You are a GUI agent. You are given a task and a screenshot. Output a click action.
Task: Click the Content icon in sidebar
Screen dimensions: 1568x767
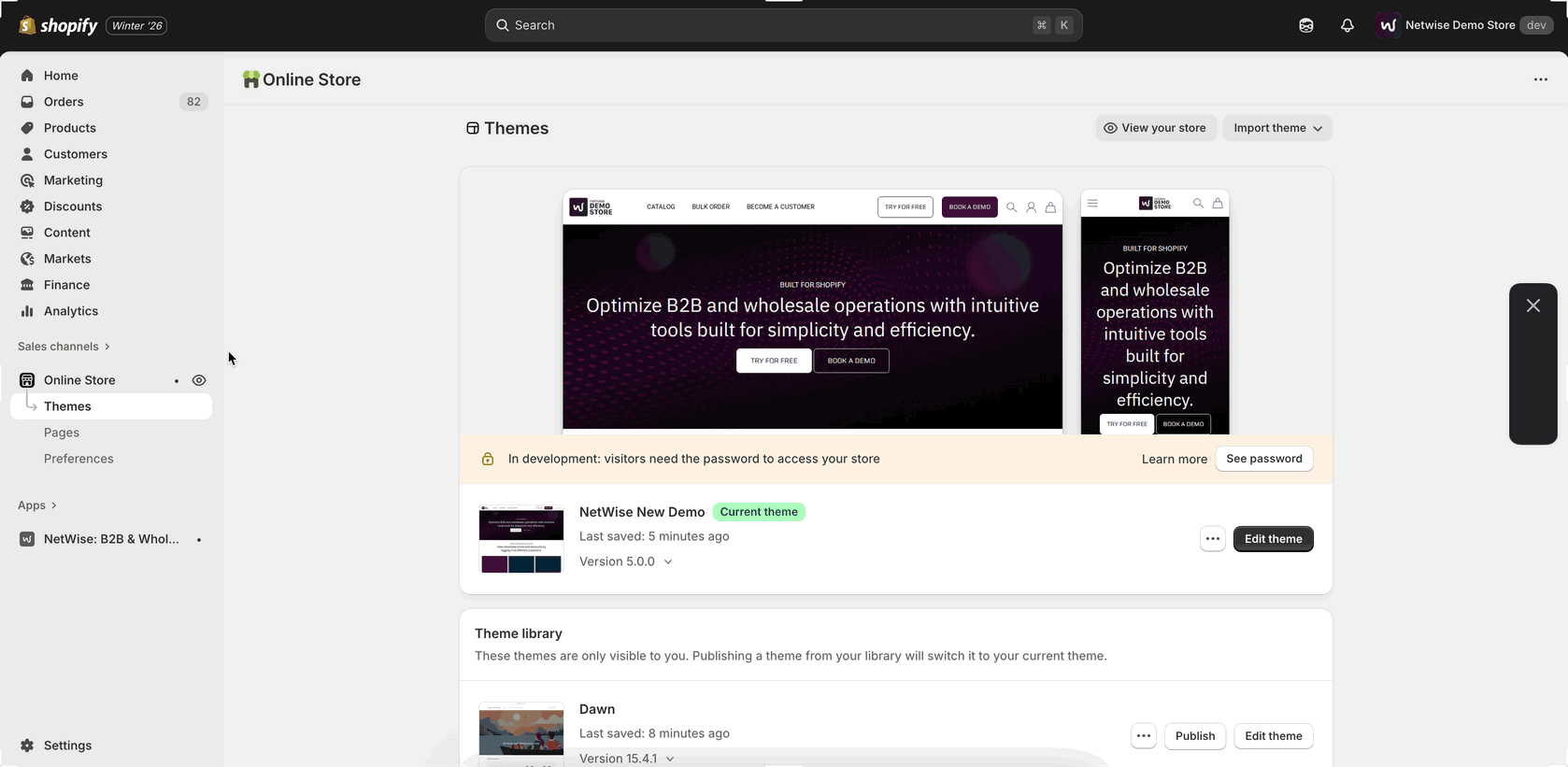click(x=27, y=233)
